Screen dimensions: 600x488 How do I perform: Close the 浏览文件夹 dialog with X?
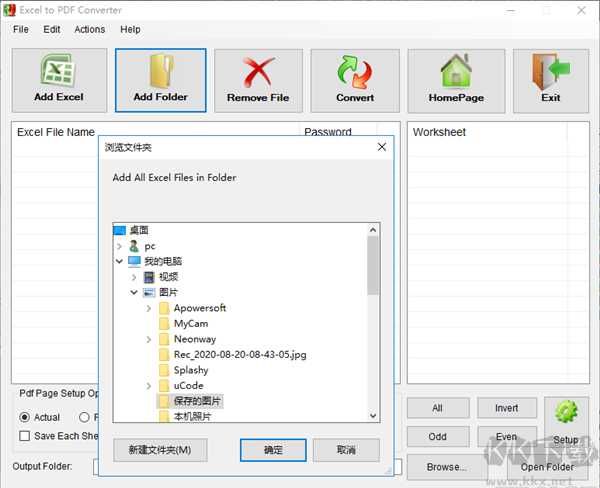381,147
